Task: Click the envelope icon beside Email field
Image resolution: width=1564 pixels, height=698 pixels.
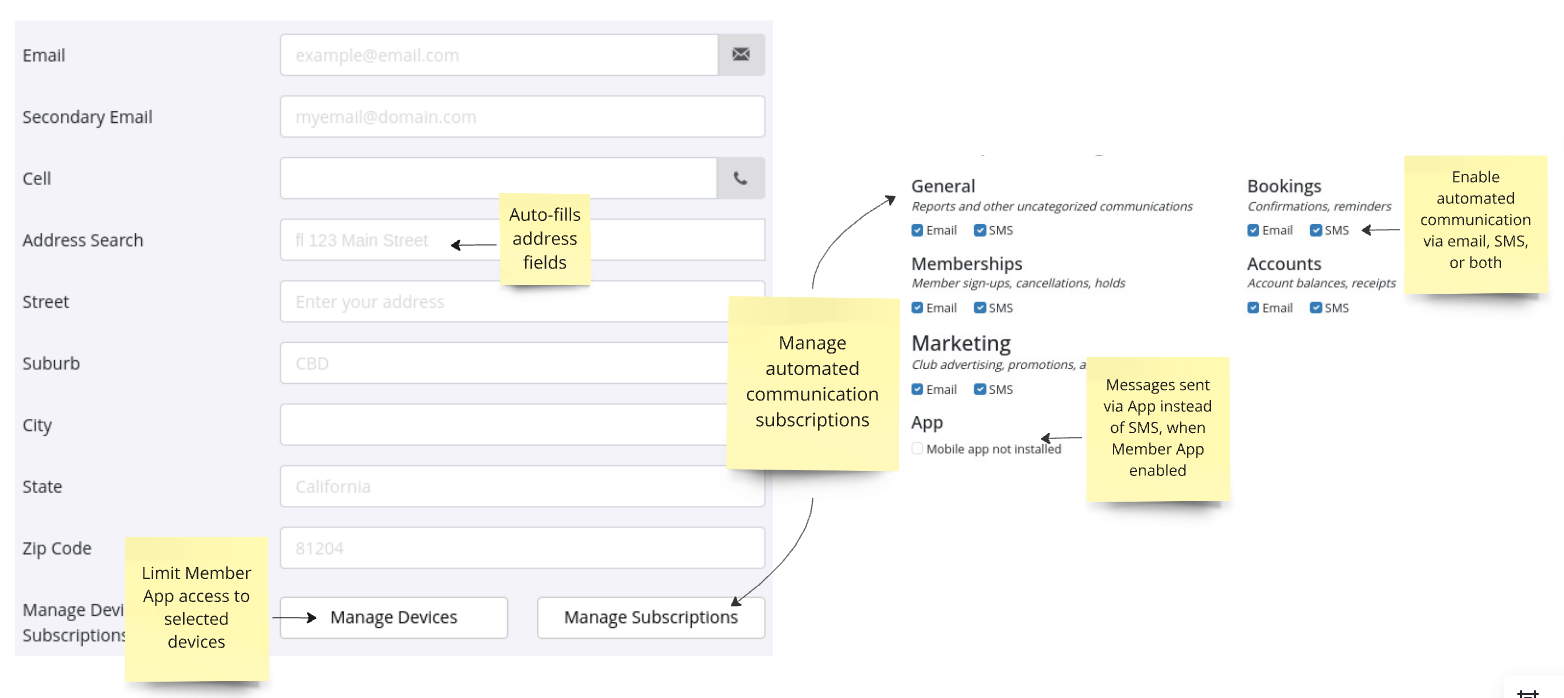Action: 740,55
